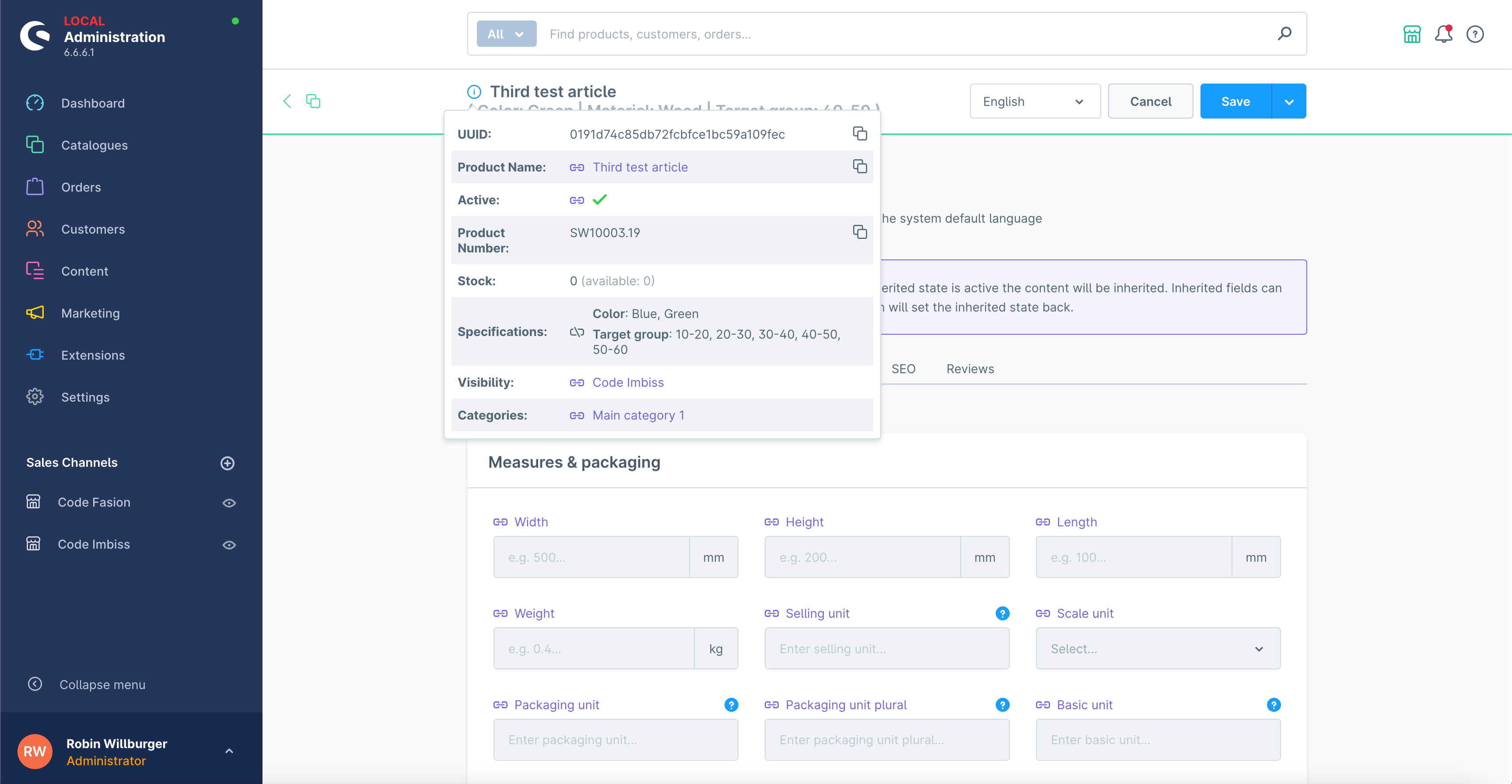Click the Weight input field
Screen dimensions: 1512x784
(x=594, y=648)
